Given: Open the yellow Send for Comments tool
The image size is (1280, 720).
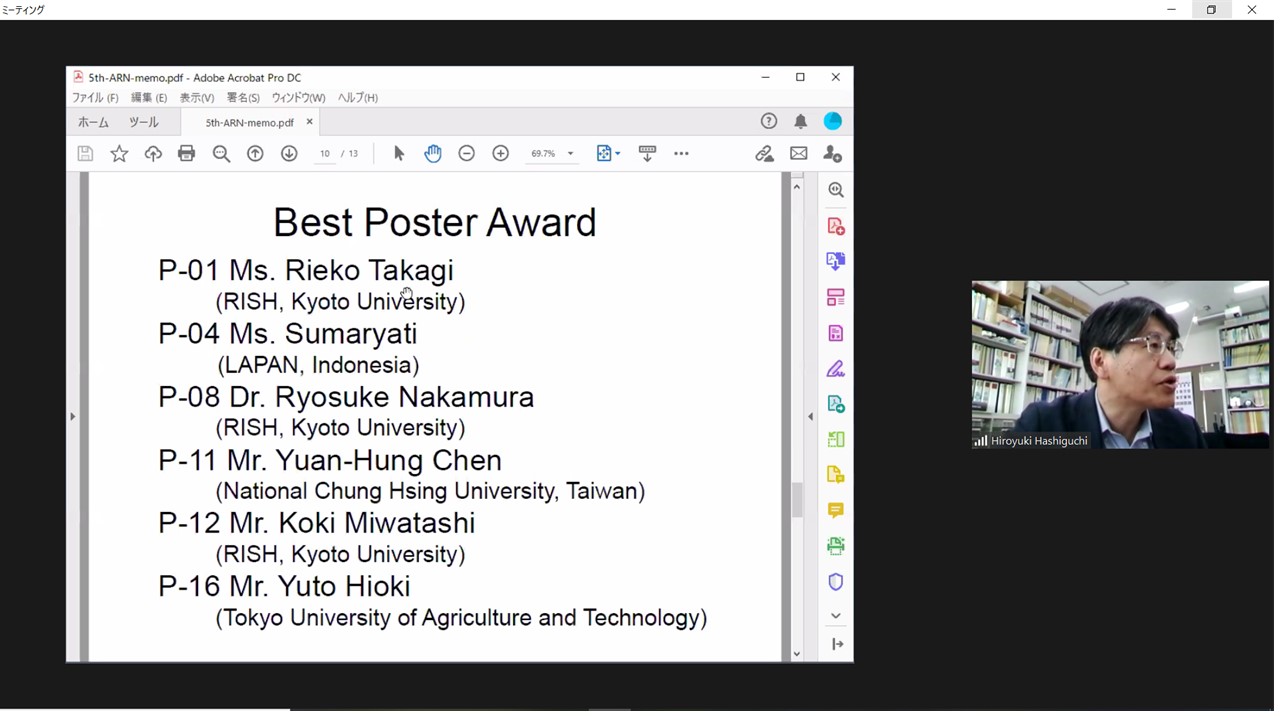Looking at the screenshot, I should point(836,475).
